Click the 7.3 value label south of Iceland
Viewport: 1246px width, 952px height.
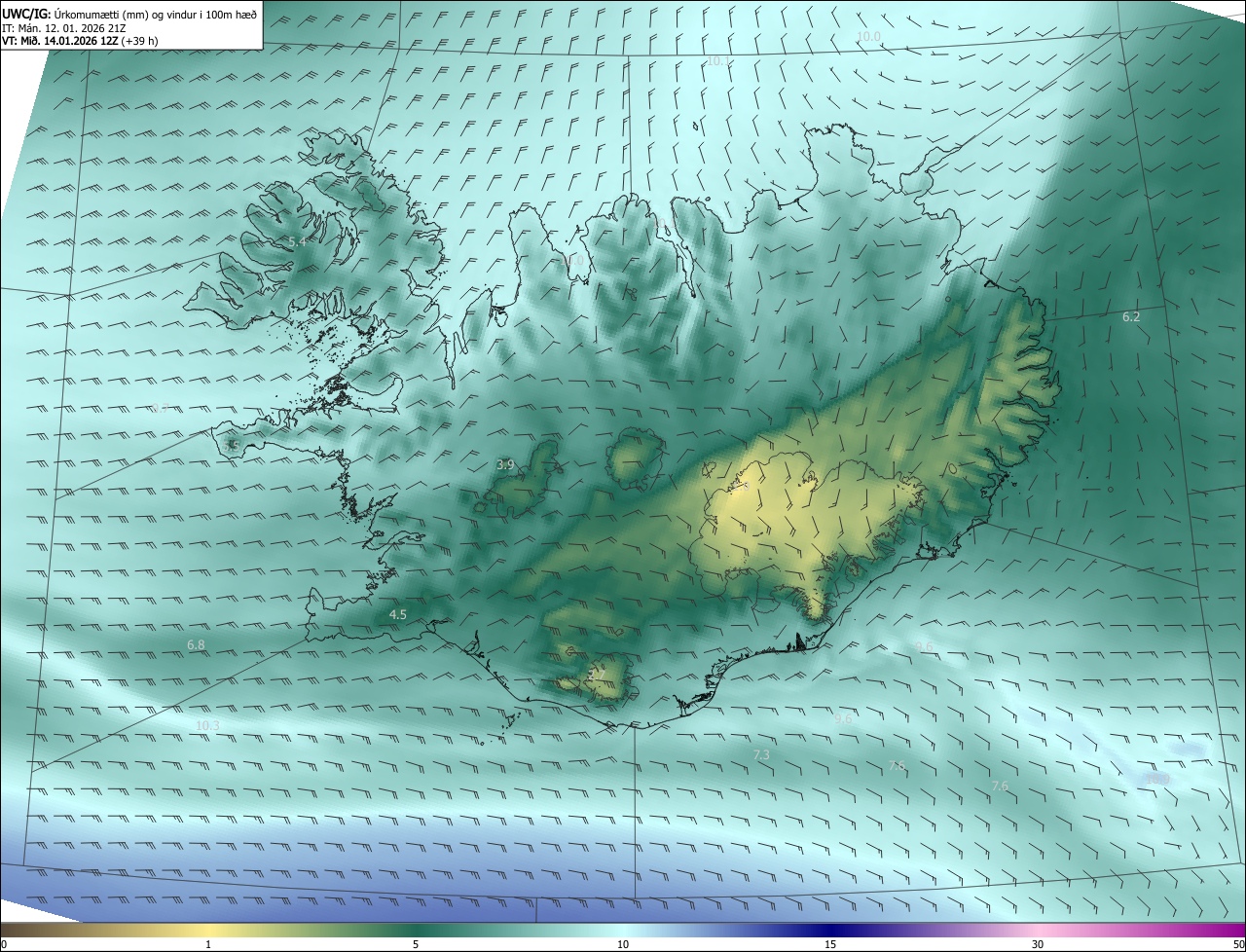(761, 754)
